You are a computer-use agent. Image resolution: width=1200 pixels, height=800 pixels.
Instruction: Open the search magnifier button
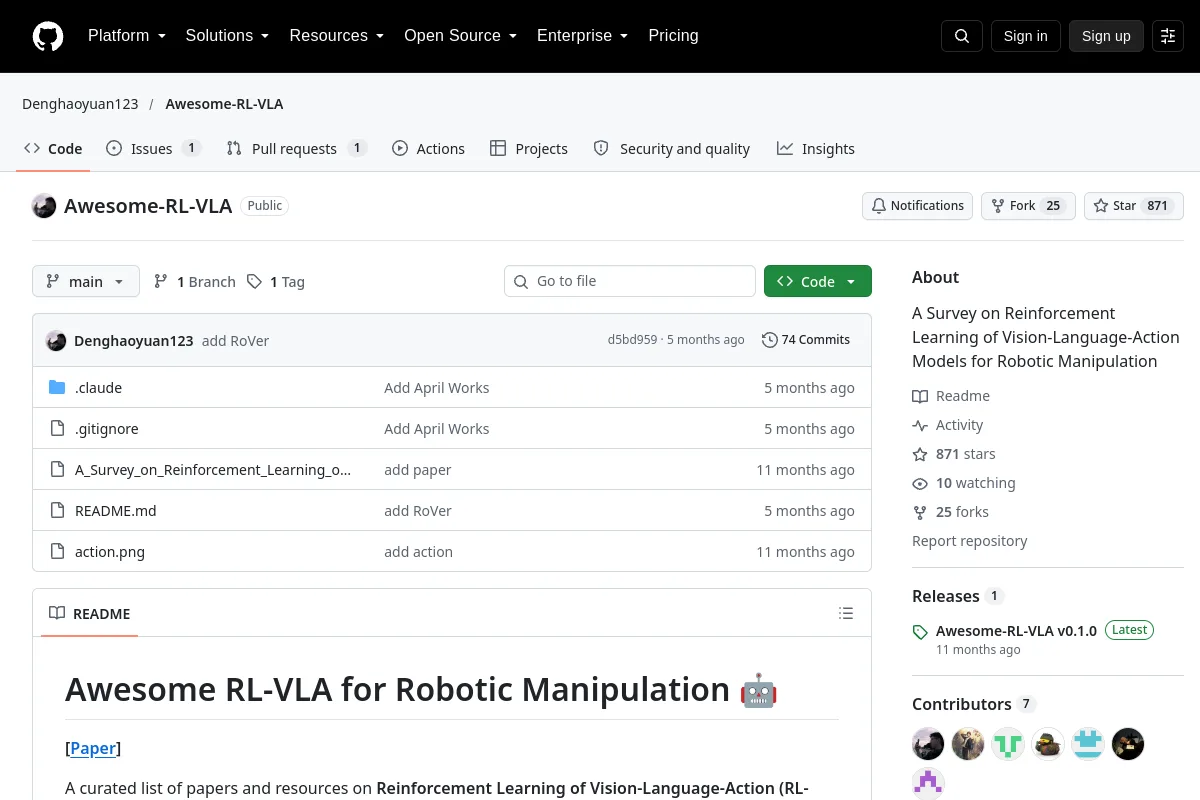coord(962,36)
